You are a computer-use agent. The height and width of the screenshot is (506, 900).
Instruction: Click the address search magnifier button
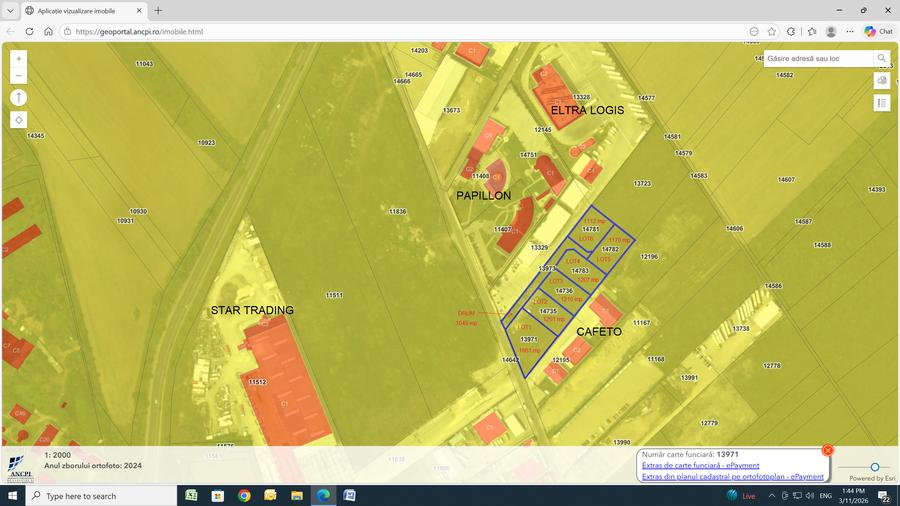pyautogui.click(x=881, y=59)
